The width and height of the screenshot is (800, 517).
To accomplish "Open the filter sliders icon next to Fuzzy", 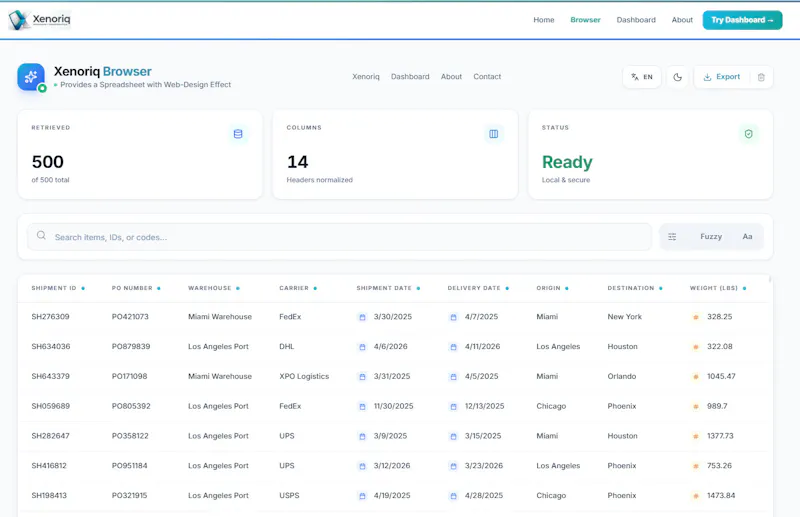I will pyautogui.click(x=672, y=237).
